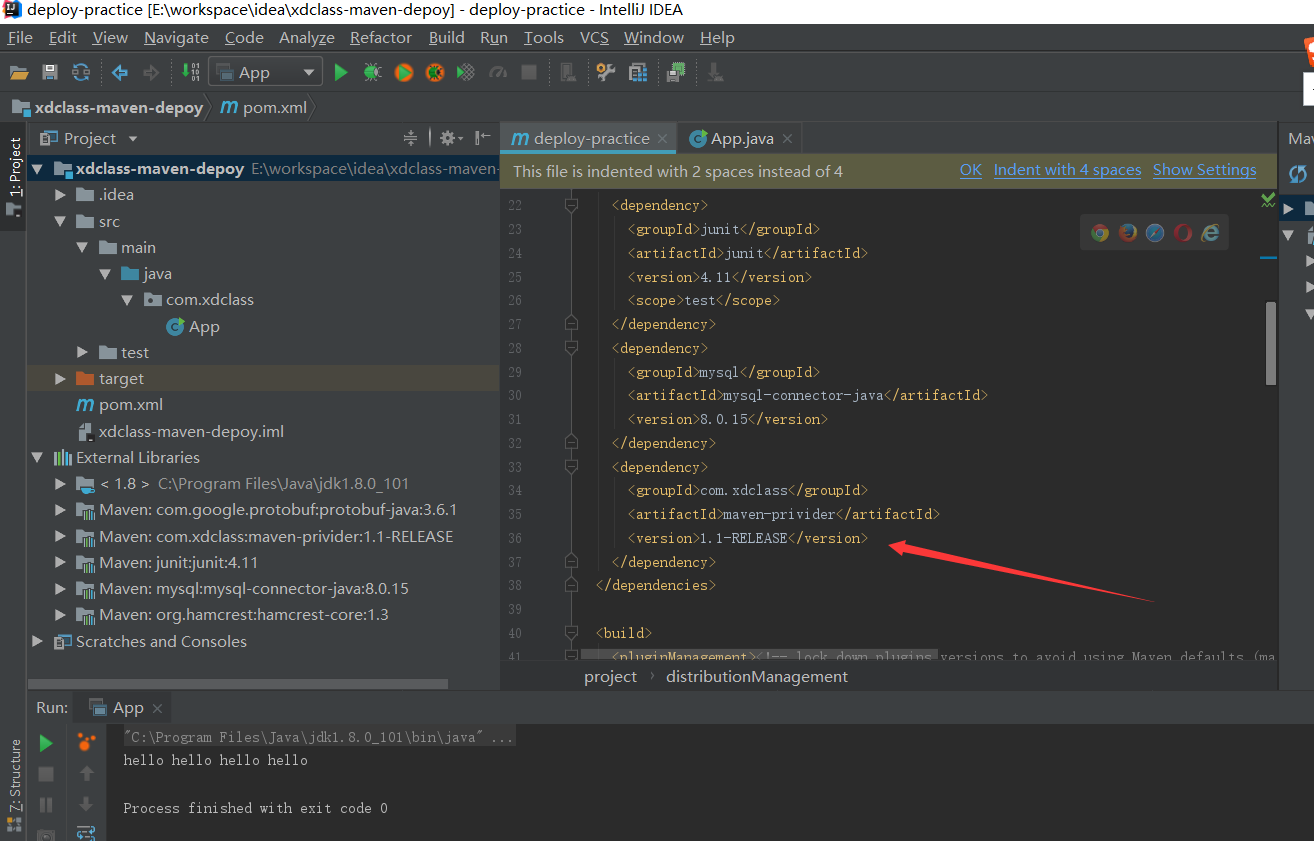
Task: Hide the Project tool window icon
Action: [483, 138]
